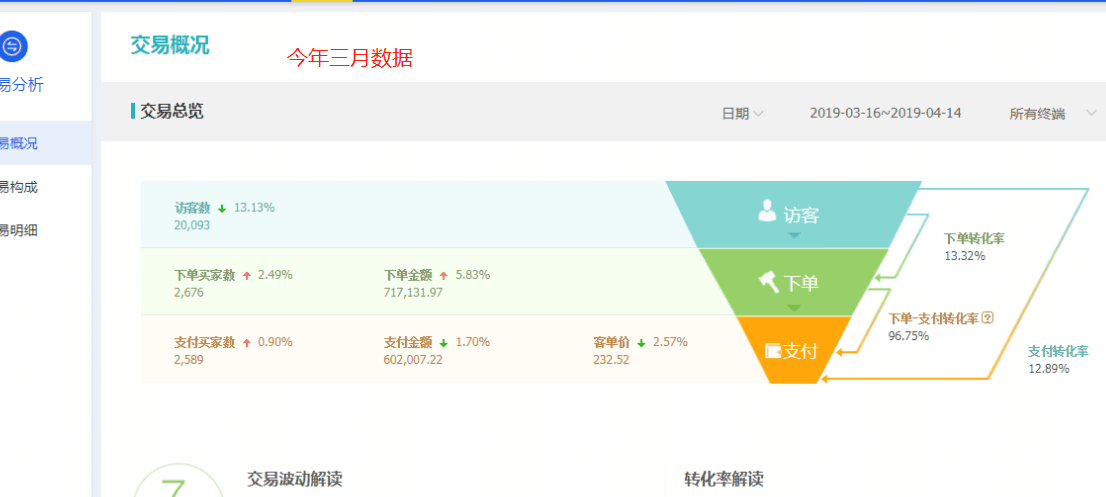Click the value 232.52

point(612,360)
